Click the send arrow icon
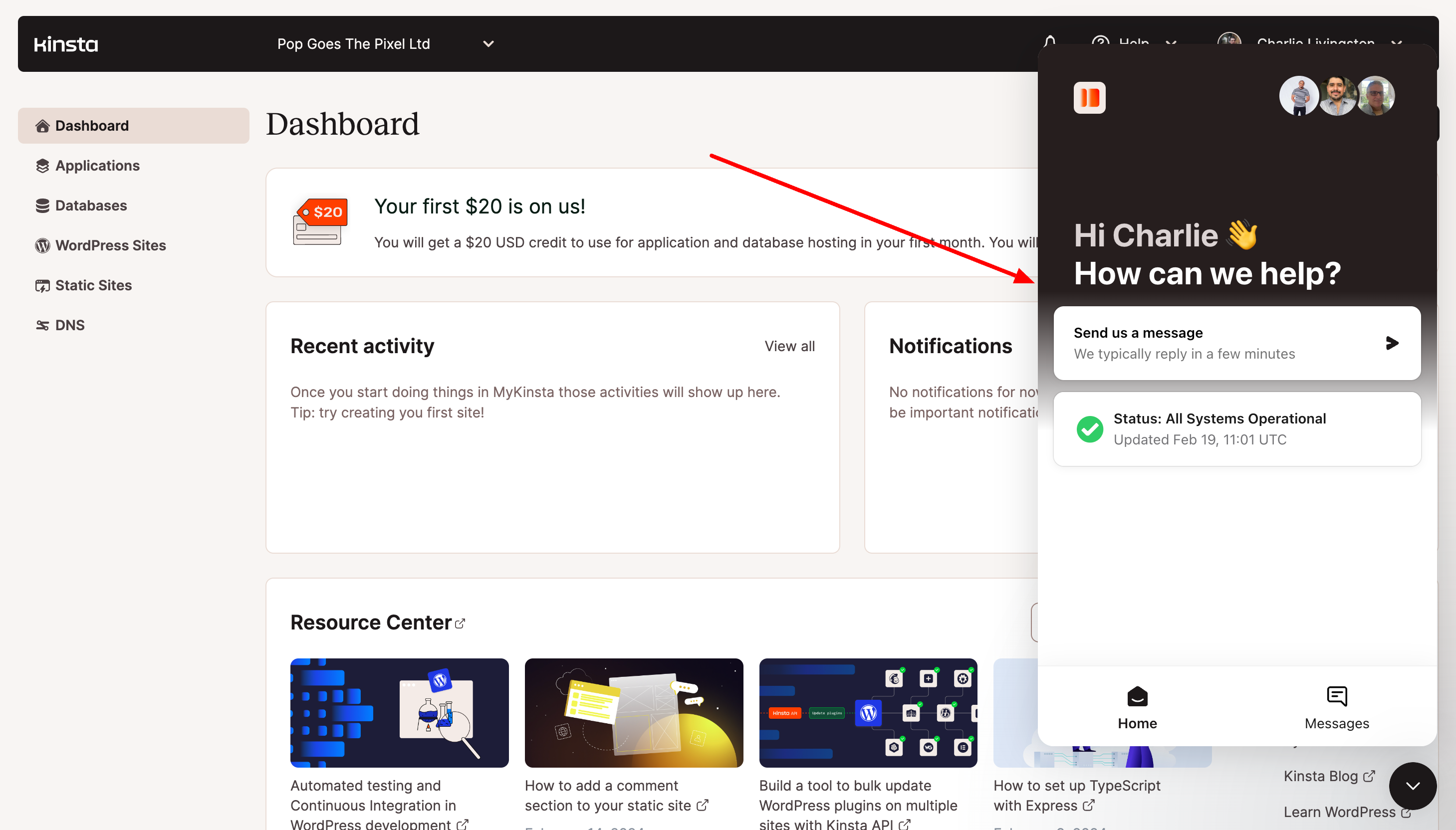The height and width of the screenshot is (830, 1456). [1392, 343]
